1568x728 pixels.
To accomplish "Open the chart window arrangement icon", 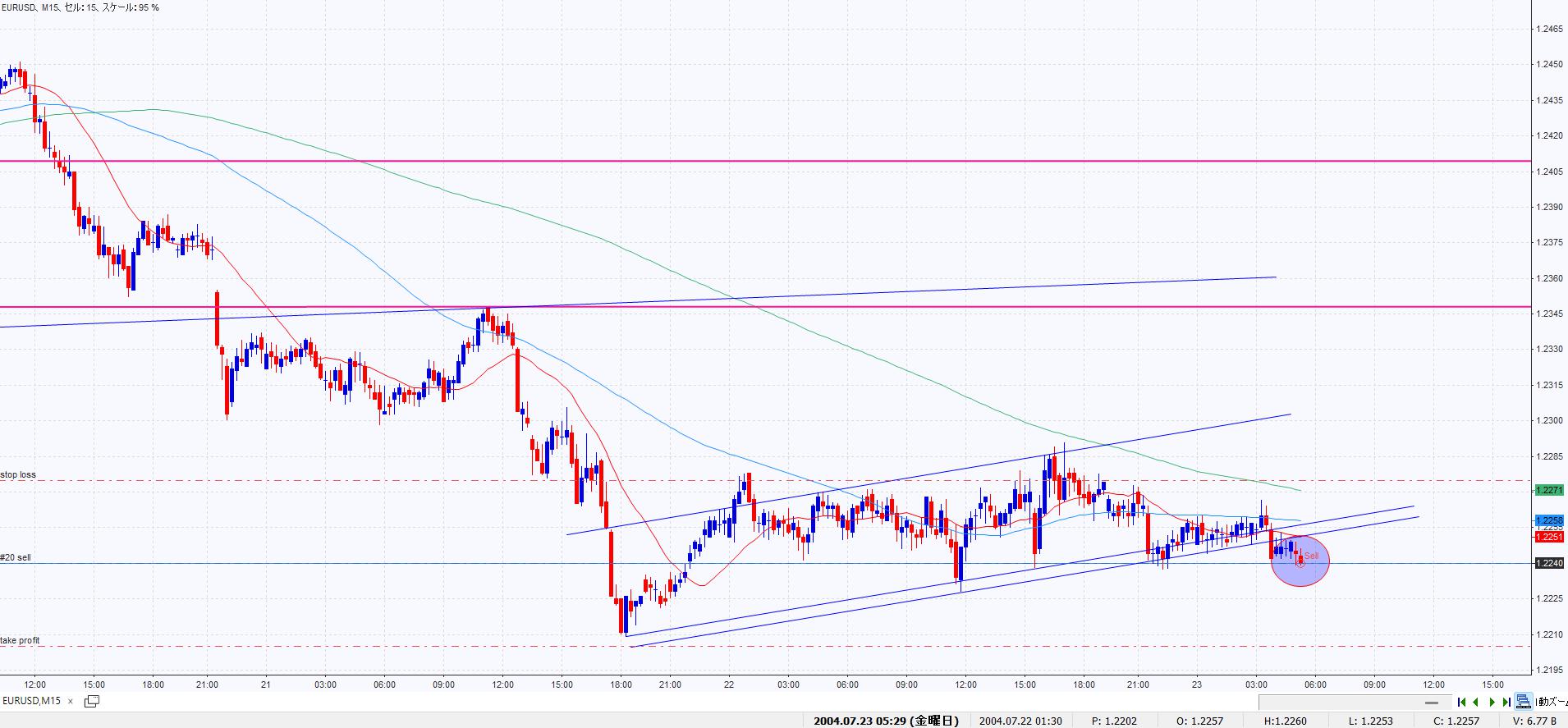I will click(x=92, y=701).
